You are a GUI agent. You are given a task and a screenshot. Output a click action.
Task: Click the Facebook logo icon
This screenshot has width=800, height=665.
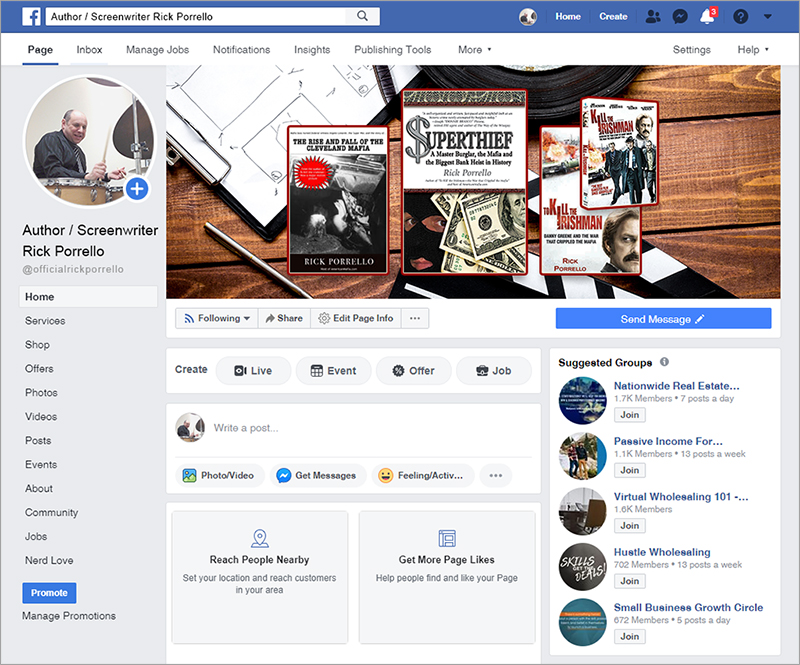click(30, 17)
